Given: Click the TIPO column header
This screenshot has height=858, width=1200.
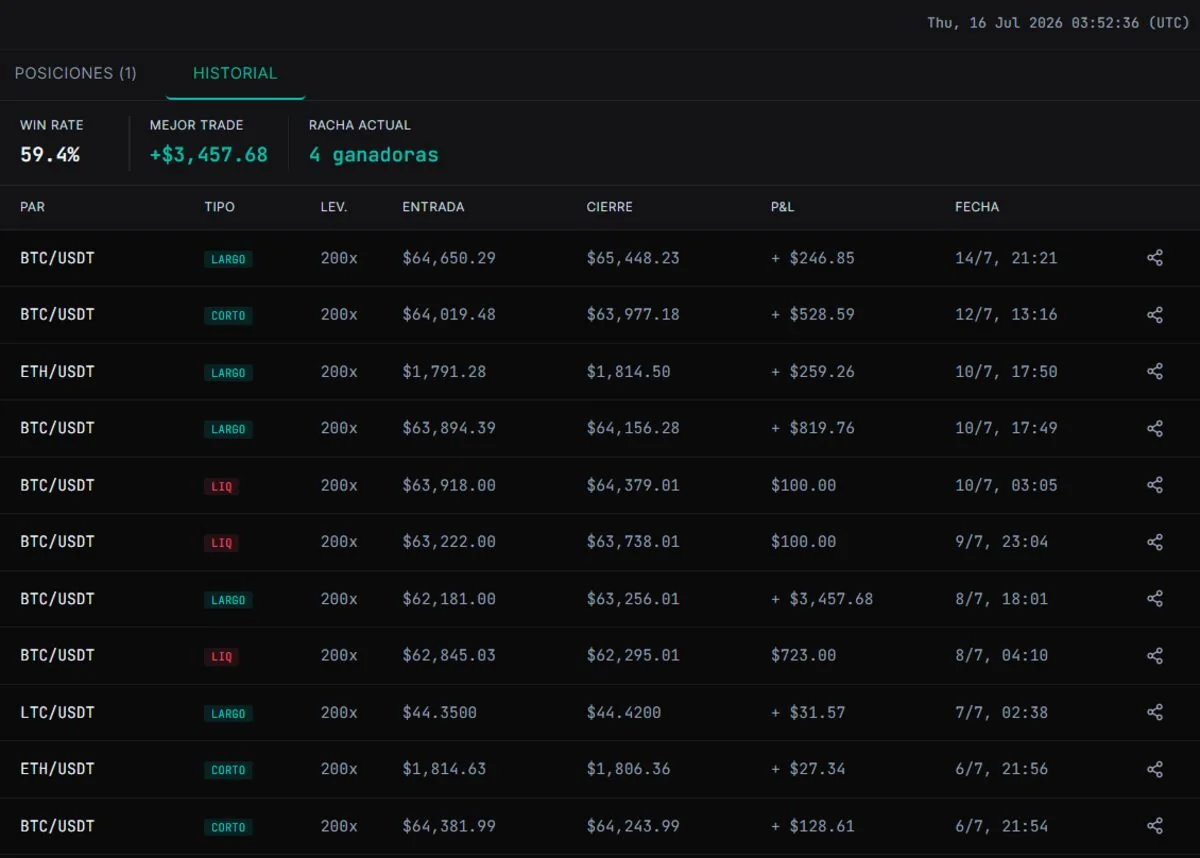Looking at the screenshot, I should [219, 207].
